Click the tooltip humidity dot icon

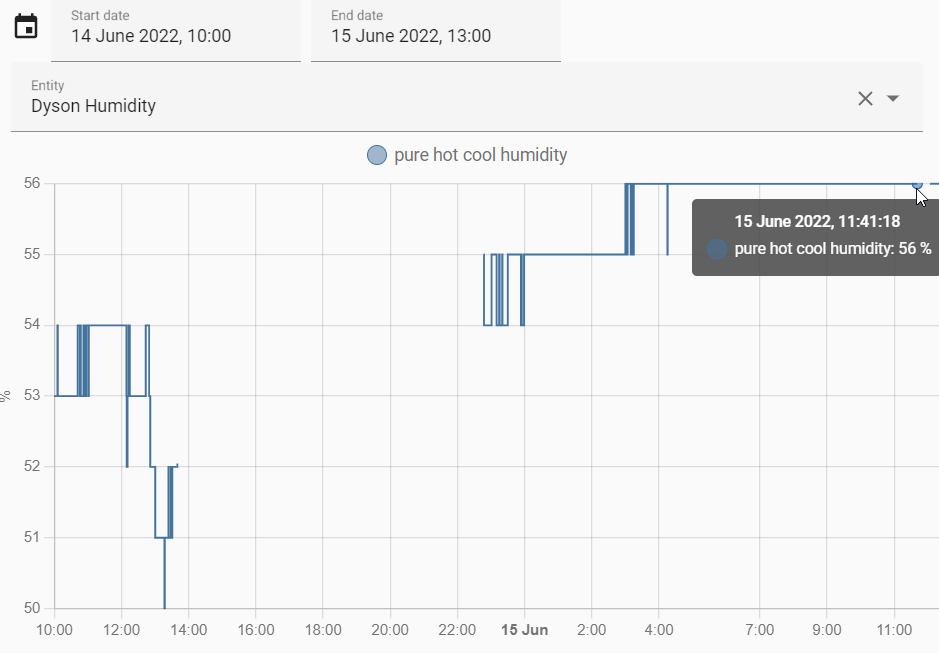[716, 249]
